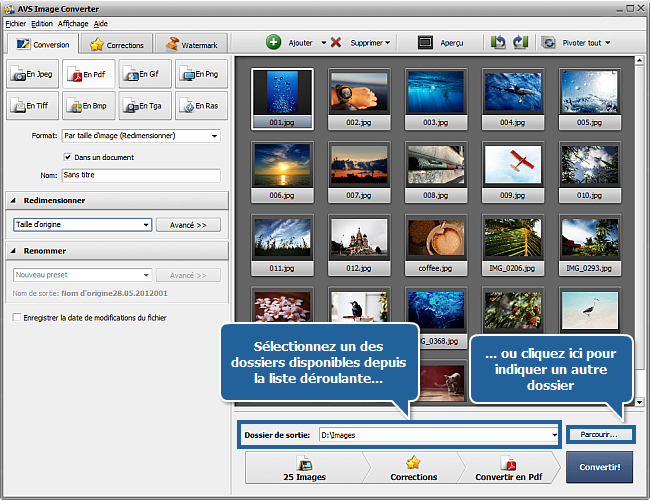This screenshot has width=651, height=501.
Task: Switch to the Watermark tab
Action: point(192,45)
